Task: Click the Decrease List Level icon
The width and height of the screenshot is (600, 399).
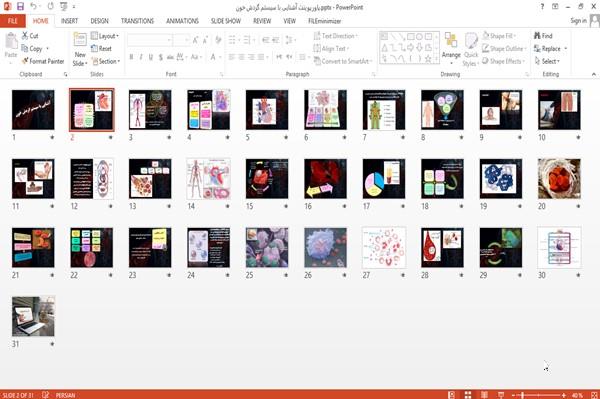Action: tap(266, 40)
